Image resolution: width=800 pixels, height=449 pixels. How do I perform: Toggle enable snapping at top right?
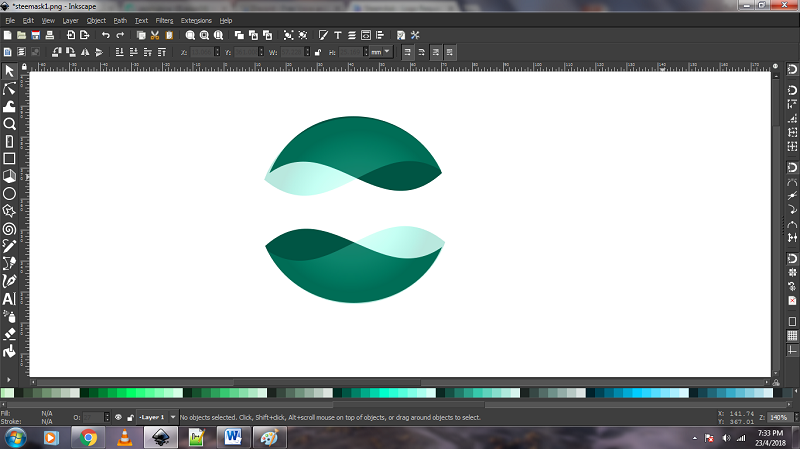pyautogui.click(x=792, y=70)
